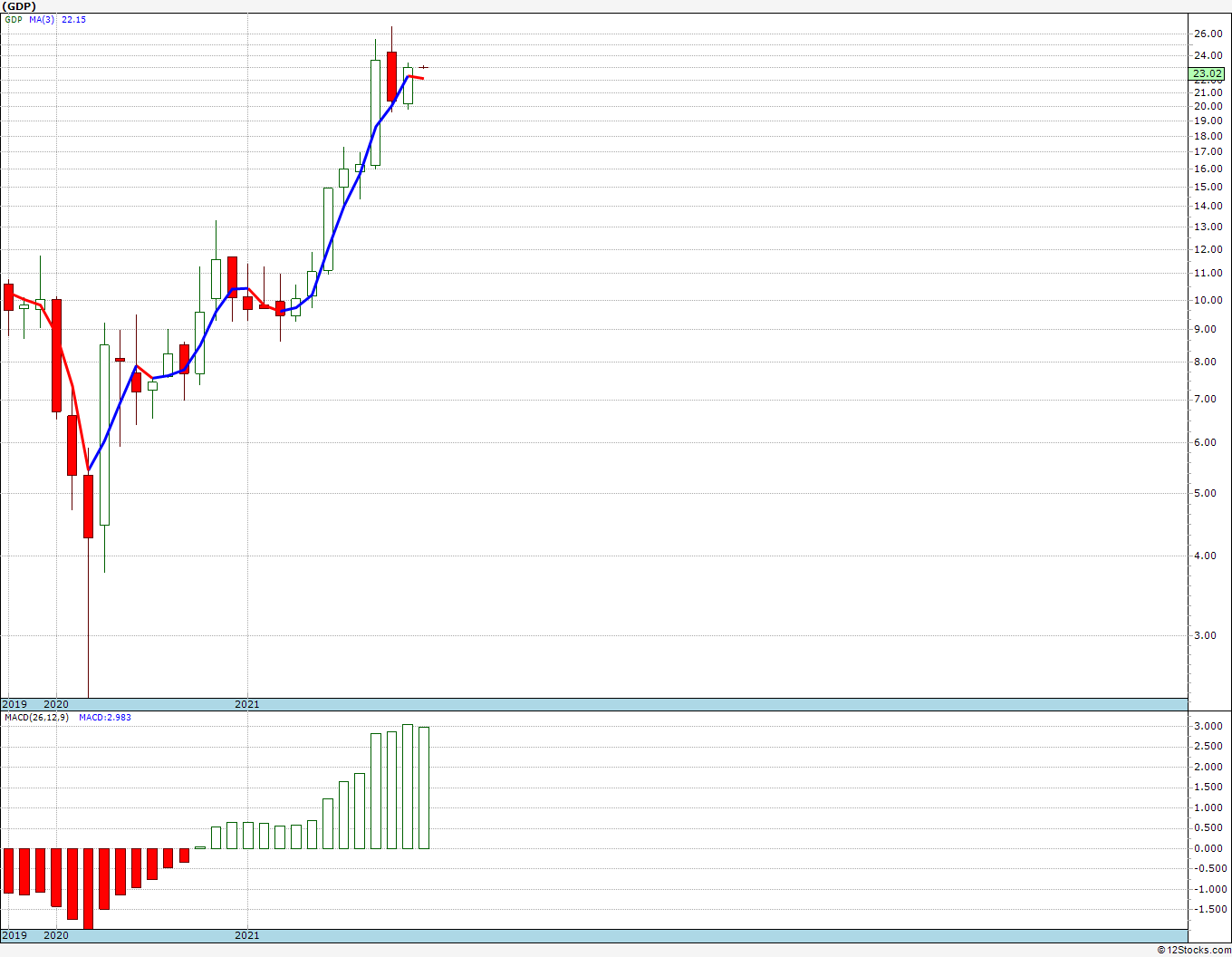Select the 2020 marker on MACD panel timeline
Viewport: 1232px width, 957px height.
click(56, 935)
